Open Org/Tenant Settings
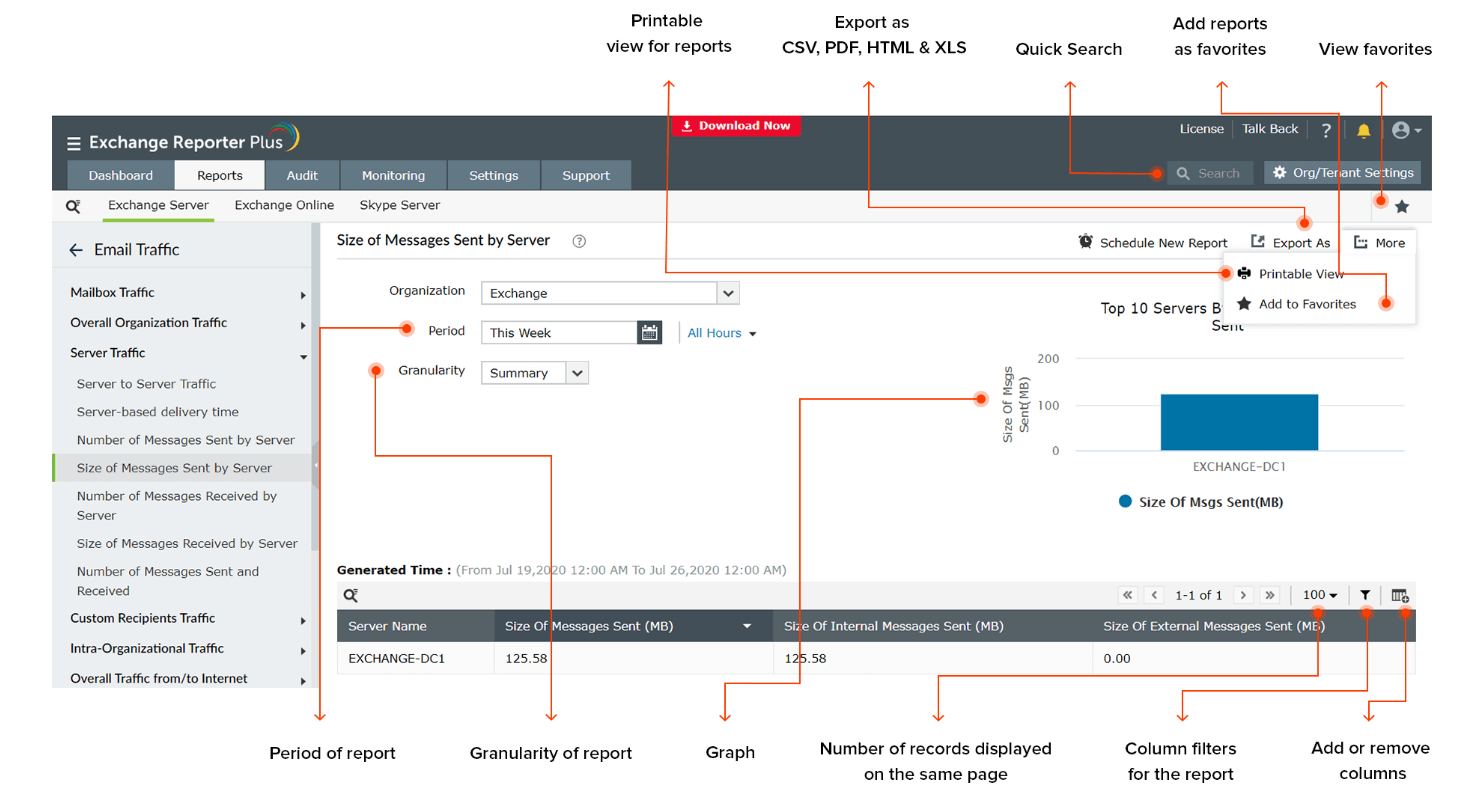Image resolution: width=1472 pixels, height=802 pixels. (x=1342, y=173)
